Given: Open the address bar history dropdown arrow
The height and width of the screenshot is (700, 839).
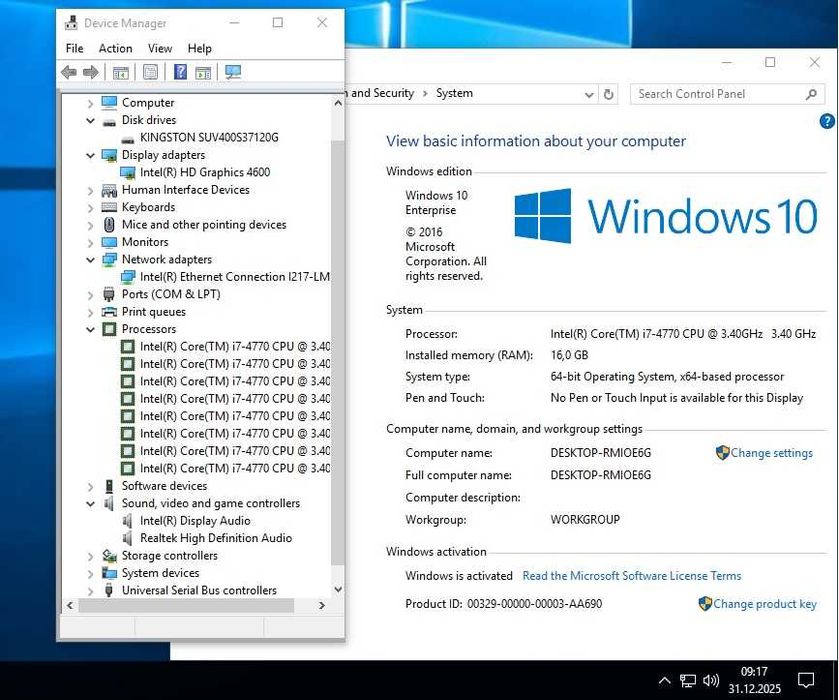Looking at the screenshot, I should coord(589,95).
